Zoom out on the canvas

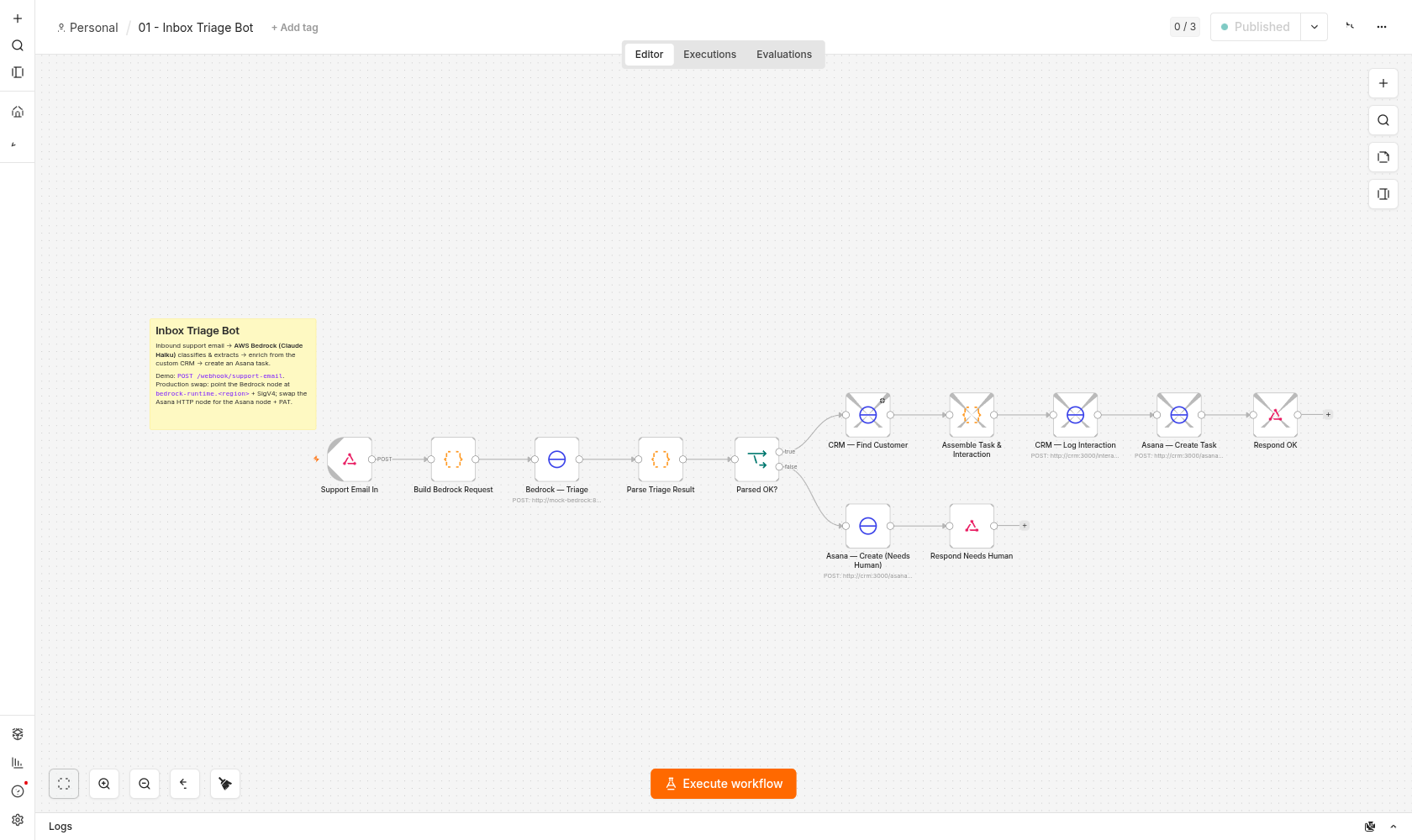pos(145,784)
